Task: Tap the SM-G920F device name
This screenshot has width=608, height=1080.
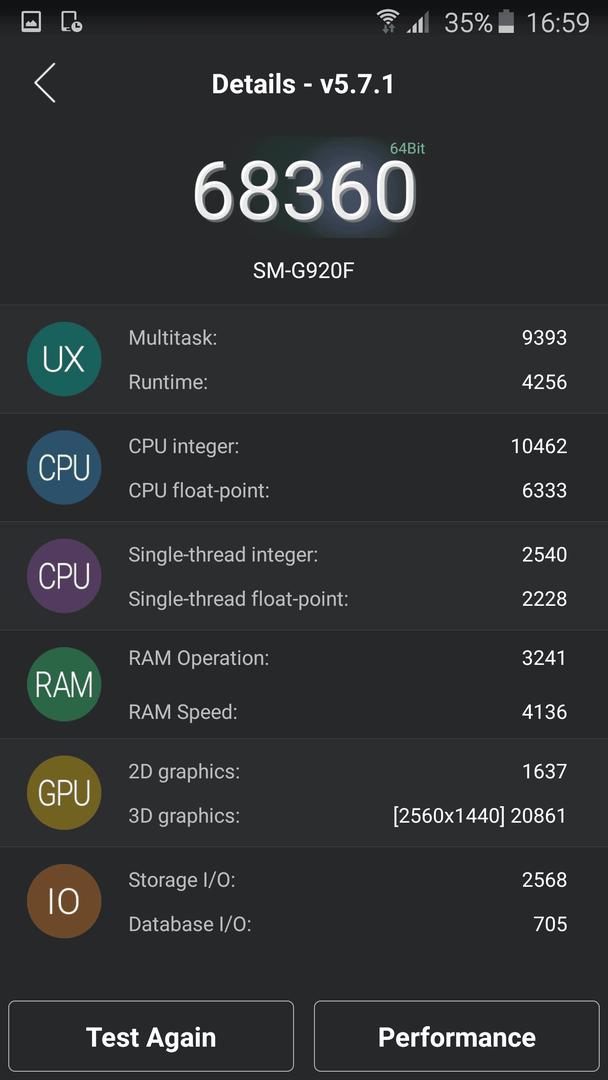Action: (x=304, y=271)
